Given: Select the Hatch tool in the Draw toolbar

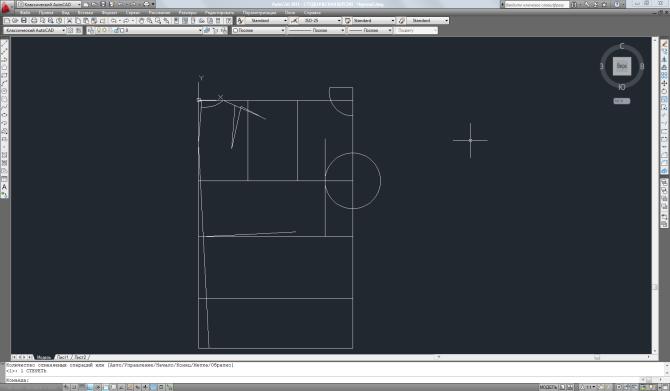Looking at the screenshot, I should (5, 155).
